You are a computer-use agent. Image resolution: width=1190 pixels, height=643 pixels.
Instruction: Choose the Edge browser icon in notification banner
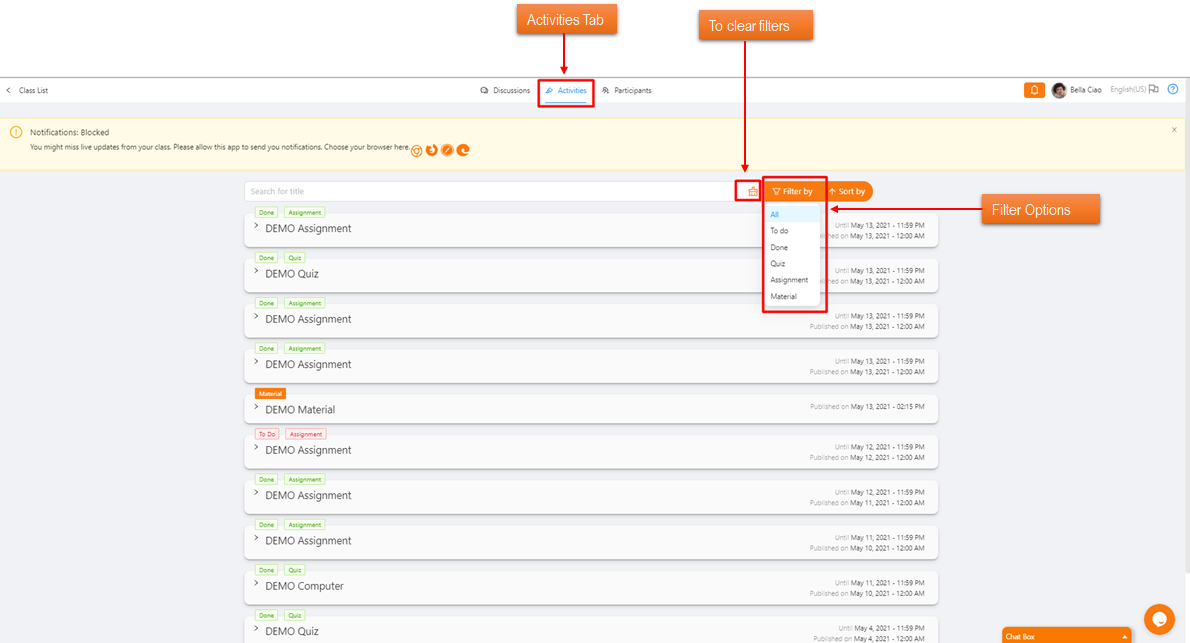click(463, 150)
